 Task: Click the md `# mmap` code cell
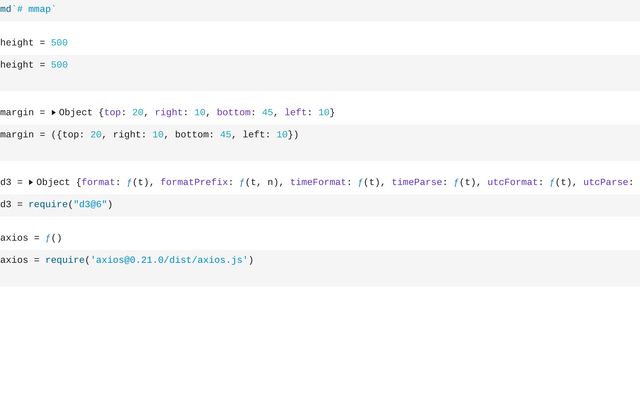pyautogui.click(x=29, y=8)
